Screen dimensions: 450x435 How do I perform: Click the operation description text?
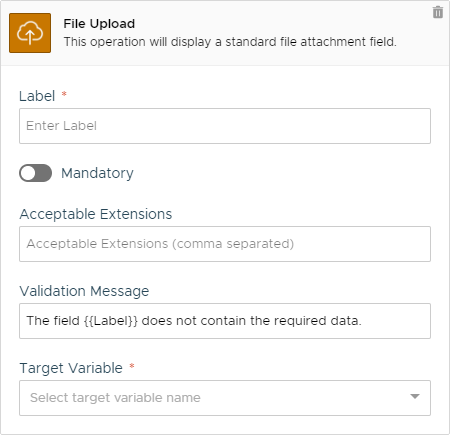pyautogui.click(x=230, y=42)
